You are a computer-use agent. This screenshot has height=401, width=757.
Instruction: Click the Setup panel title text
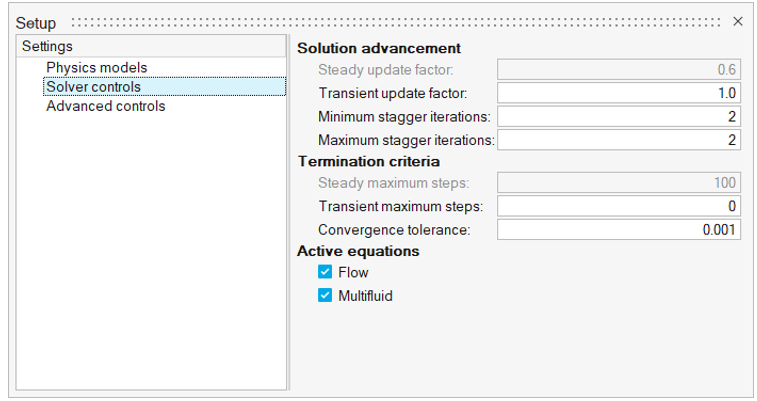36,23
